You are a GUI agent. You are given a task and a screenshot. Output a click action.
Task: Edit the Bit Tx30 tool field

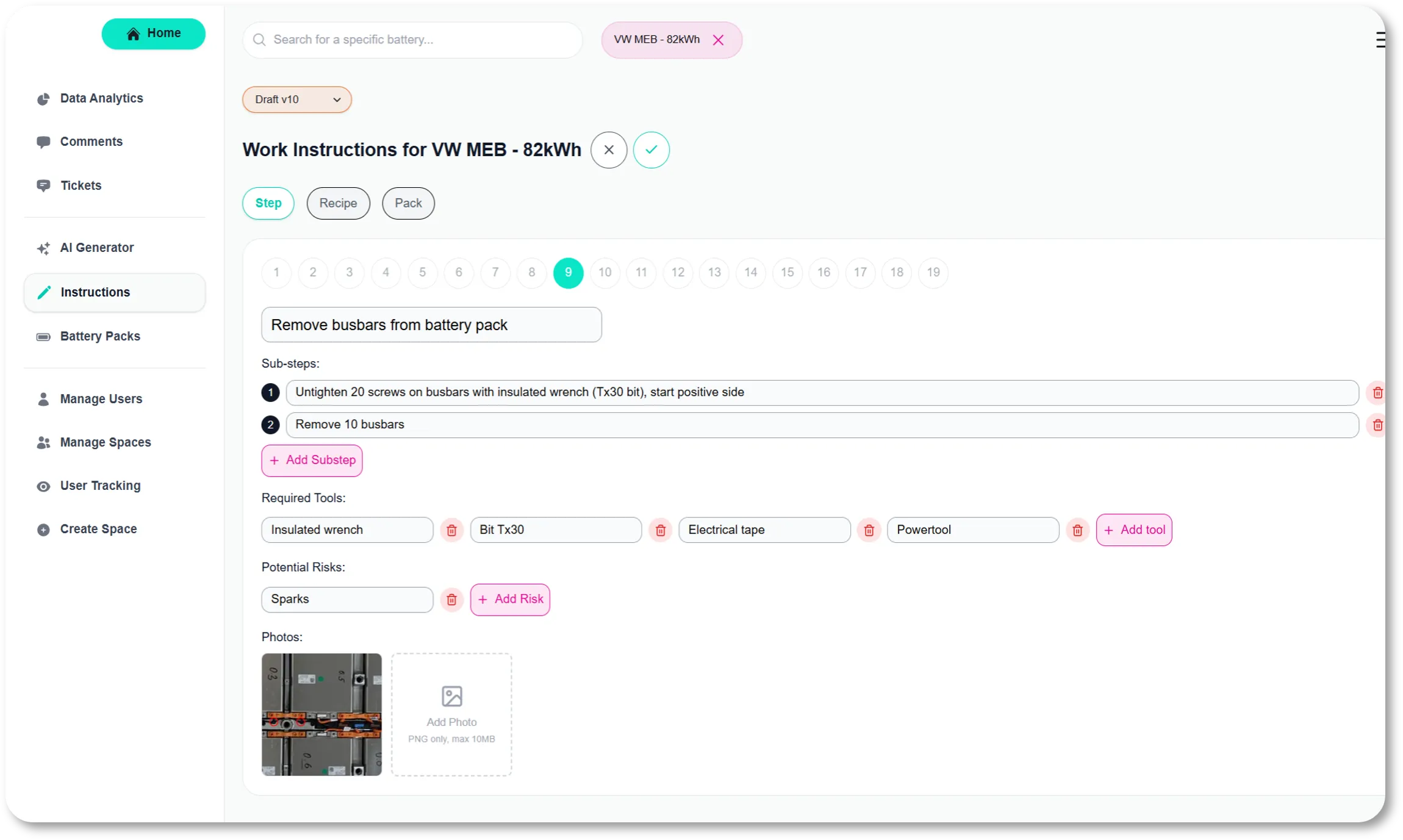point(556,530)
